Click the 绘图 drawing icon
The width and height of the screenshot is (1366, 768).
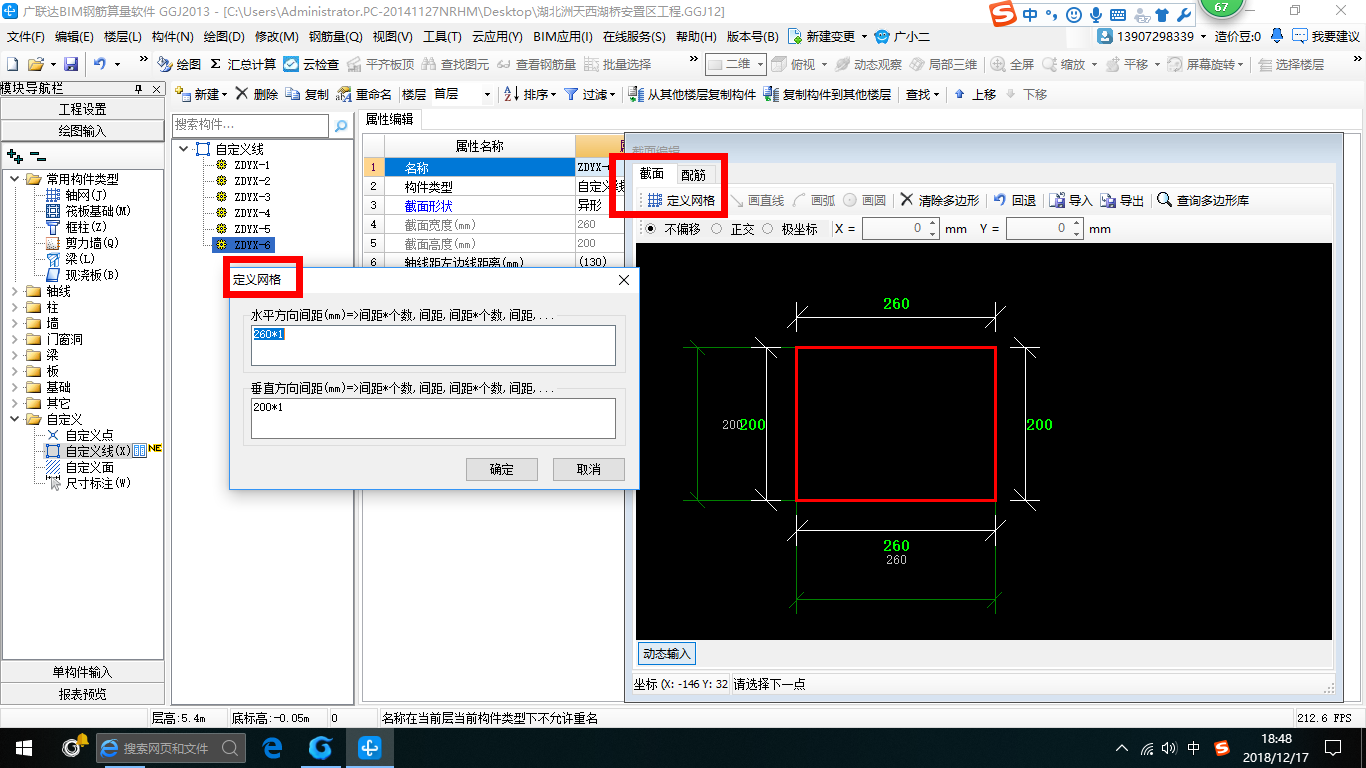point(165,64)
